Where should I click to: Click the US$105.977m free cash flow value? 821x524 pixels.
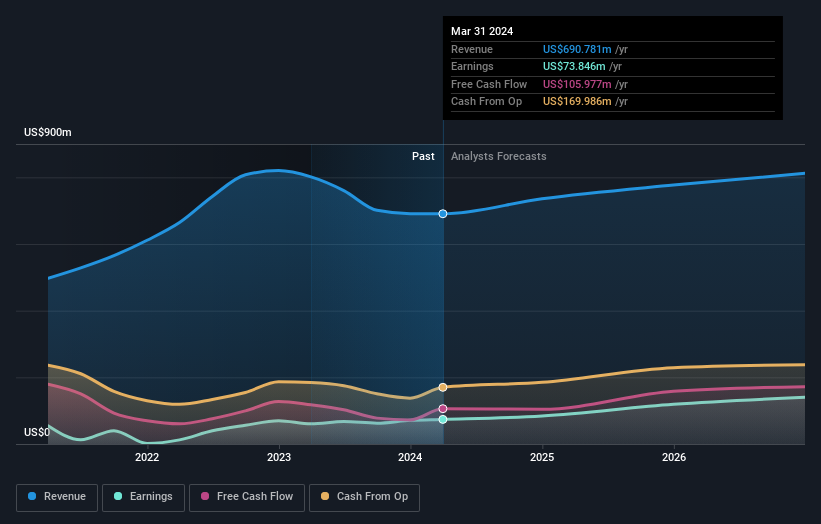coord(577,84)
